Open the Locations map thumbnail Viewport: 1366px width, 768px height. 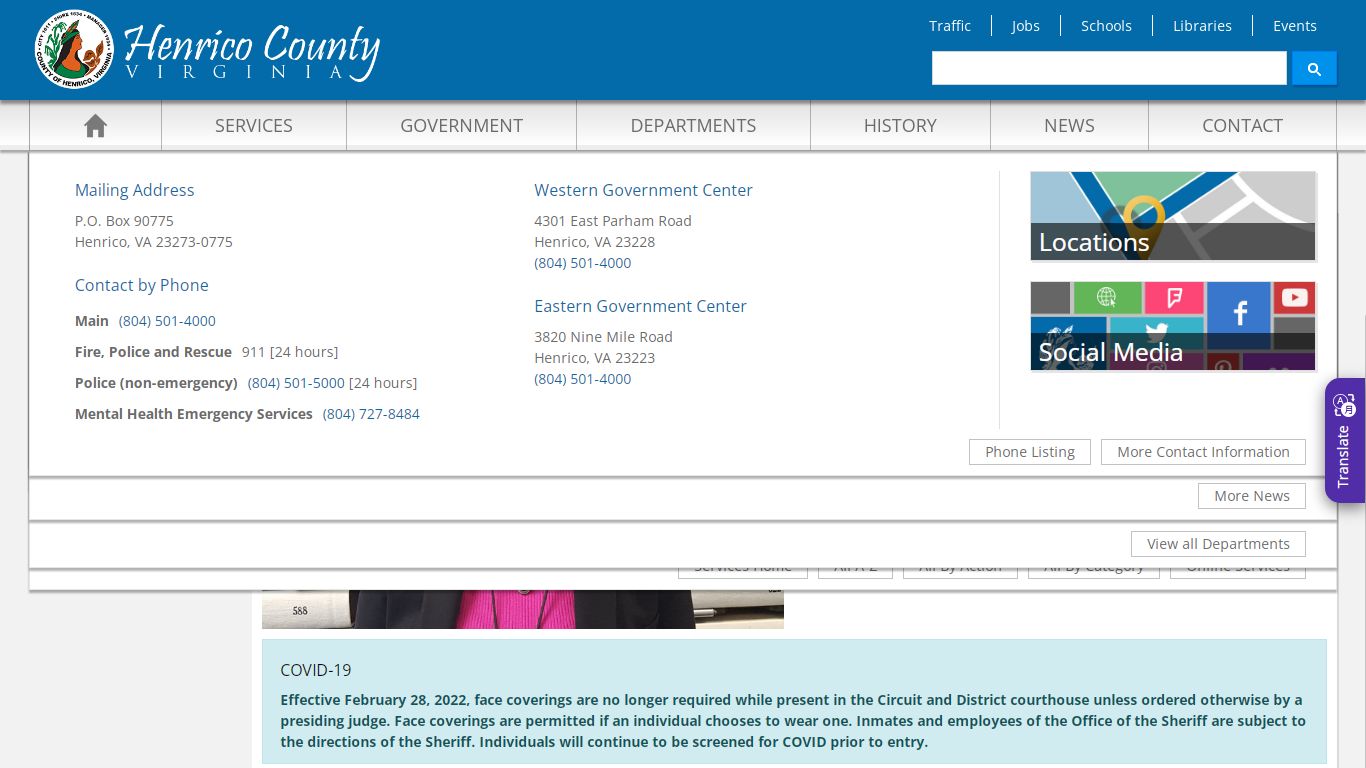(x=1173, y=216)
